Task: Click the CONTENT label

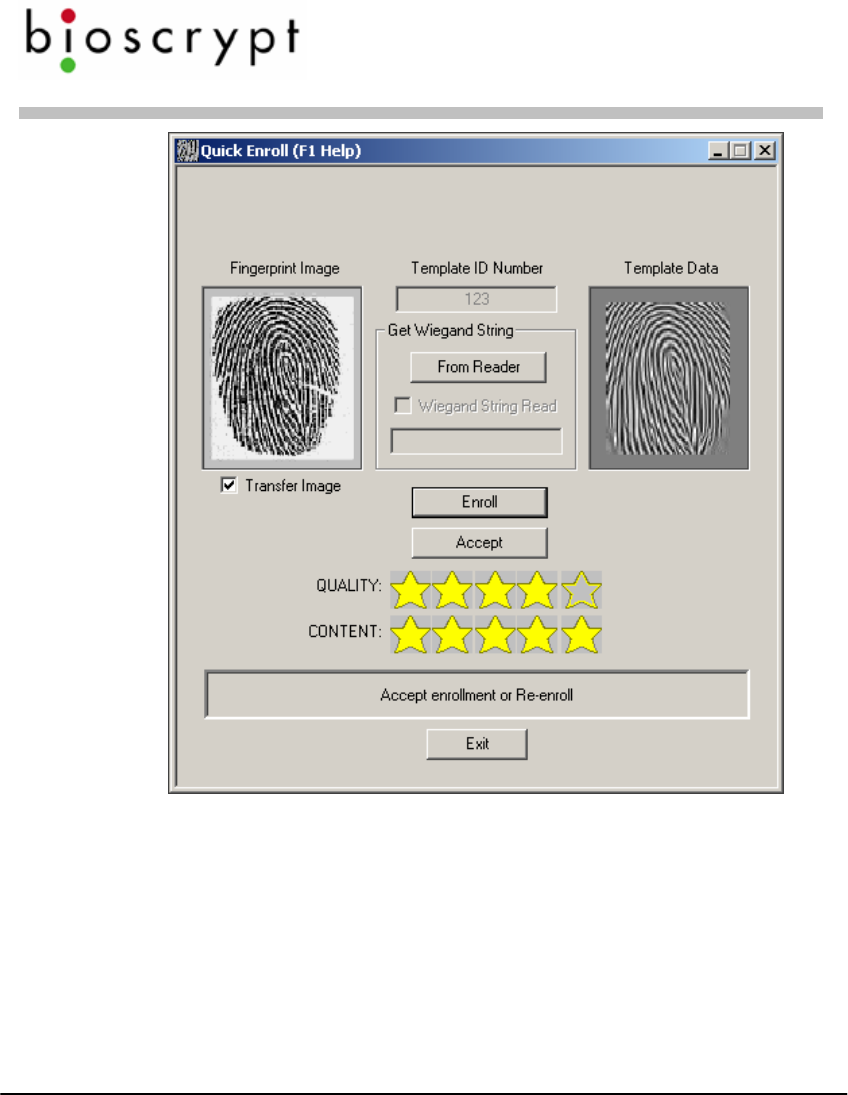Action: click(x=345, y=631)
